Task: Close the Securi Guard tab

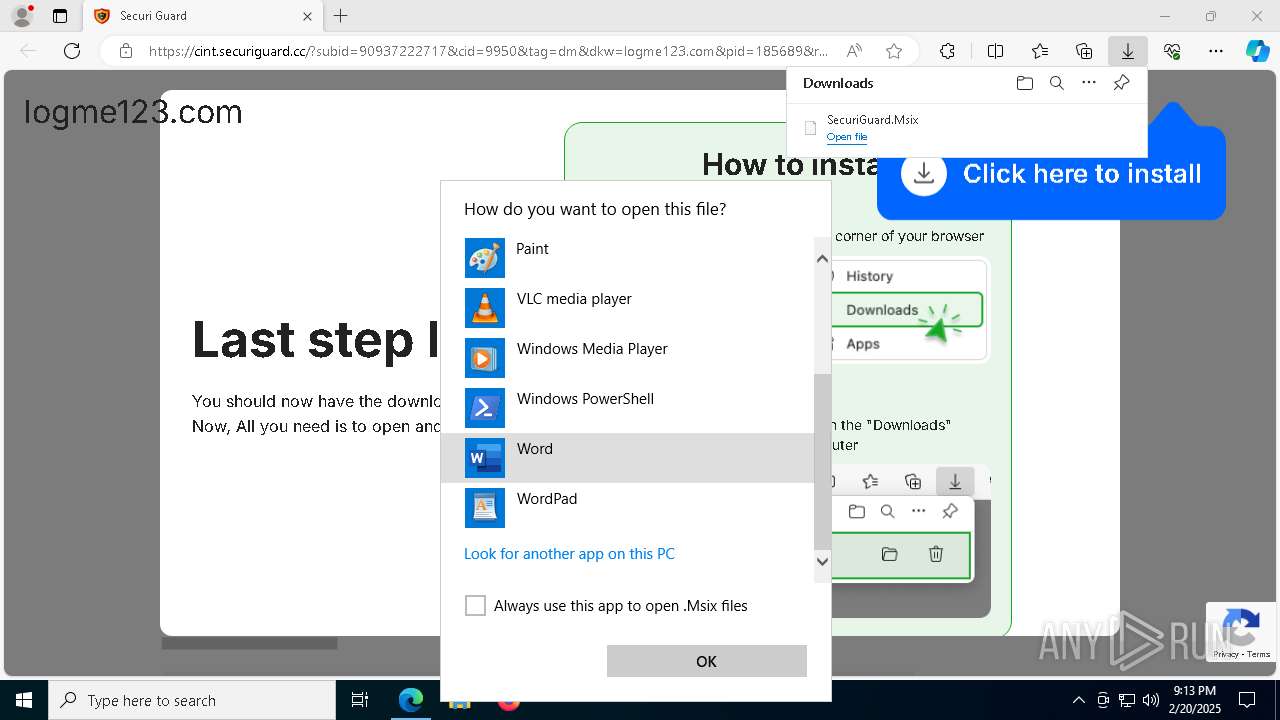Action: click(x=308, y=16)
